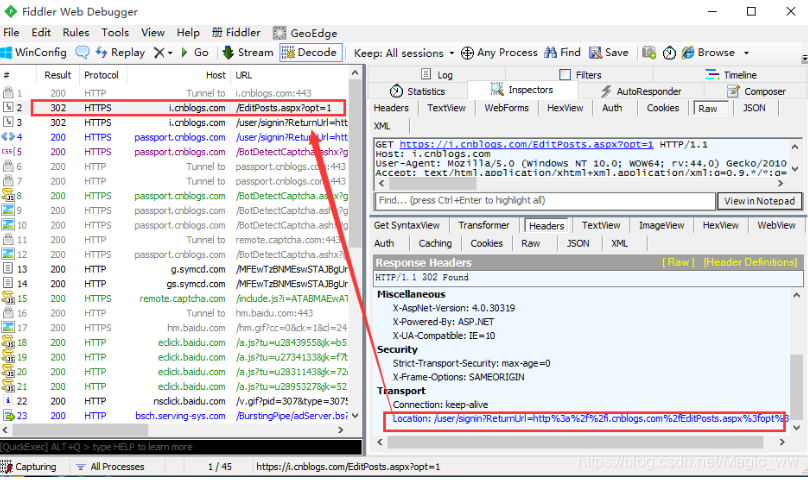Click the CSS icon of session 5
This screenshot has width=808, height=480.
tap(7, 152)
